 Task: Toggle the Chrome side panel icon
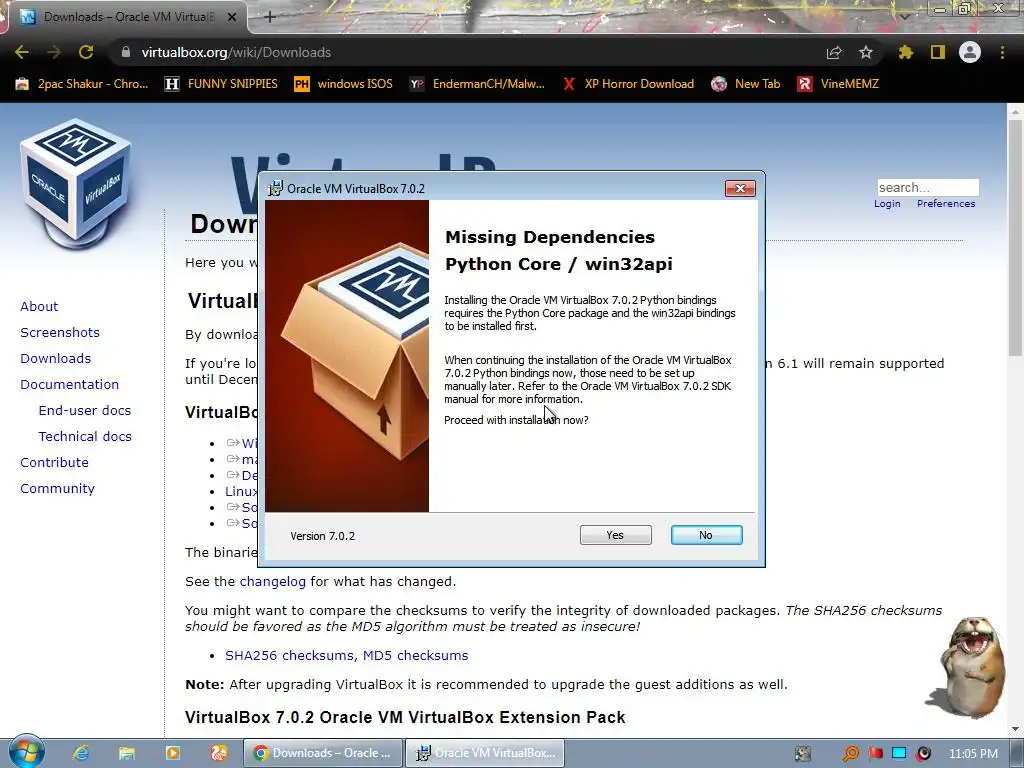coord(938,52)
